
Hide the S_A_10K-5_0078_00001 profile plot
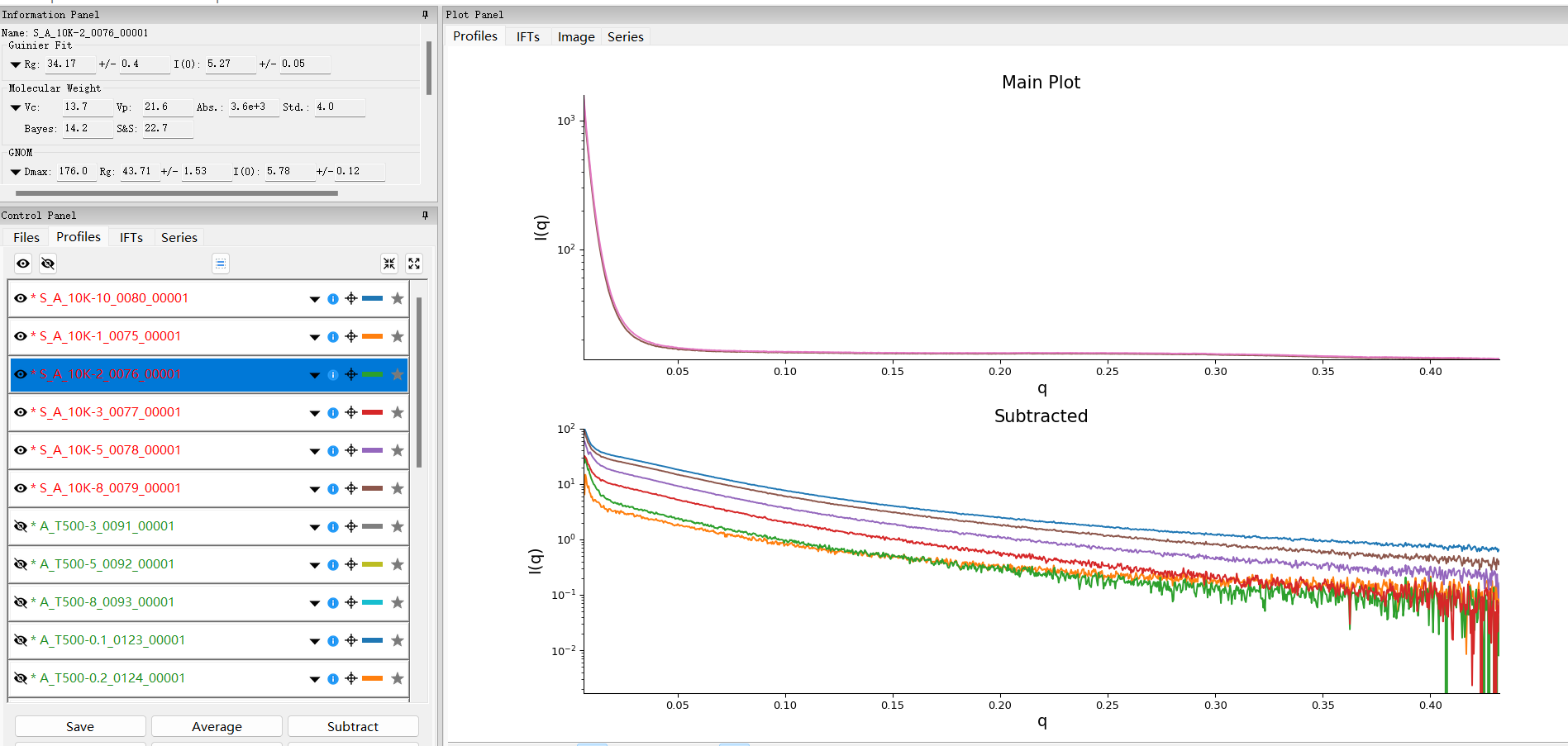pyautogui.click(x=21, y=450)
